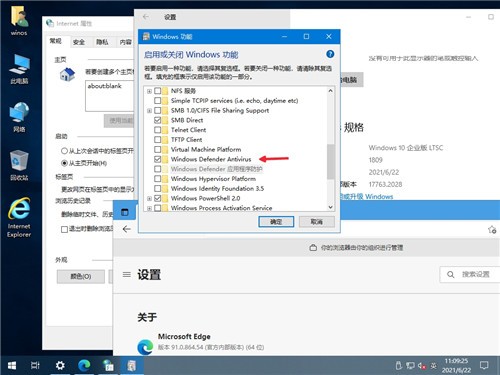
Task: Open the Windows Features taskbar icon
Action: (132, 366)
